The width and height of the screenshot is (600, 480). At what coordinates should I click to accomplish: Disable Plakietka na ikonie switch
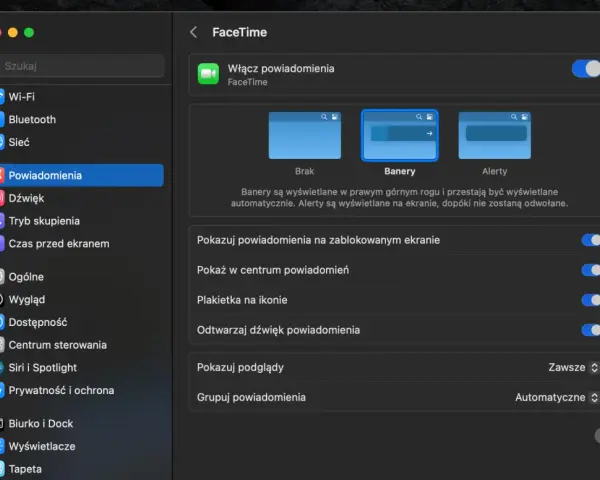(591, 300)
